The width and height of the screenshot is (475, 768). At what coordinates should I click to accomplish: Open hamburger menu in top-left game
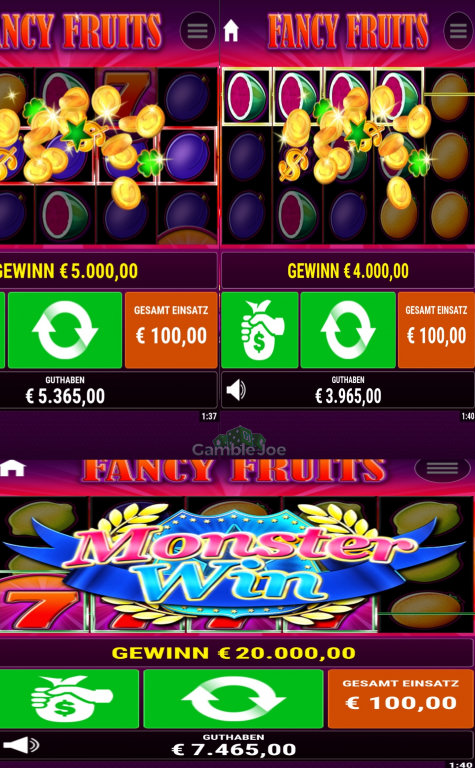coord(197,30)
